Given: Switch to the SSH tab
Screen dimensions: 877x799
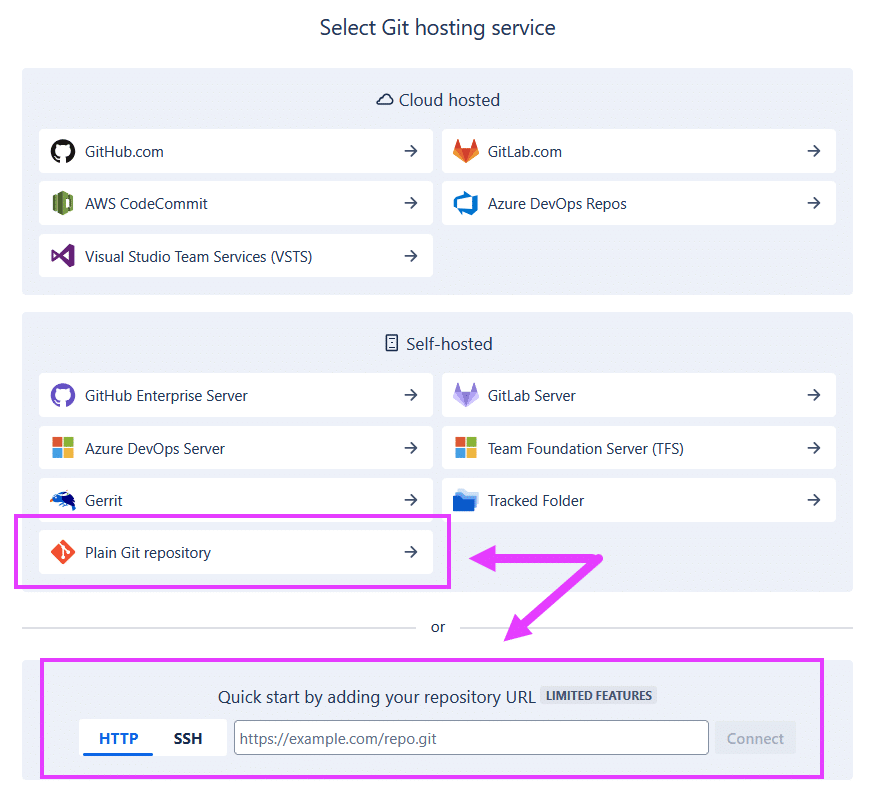Looking at the screenshot, I should [x=188, y=739].
